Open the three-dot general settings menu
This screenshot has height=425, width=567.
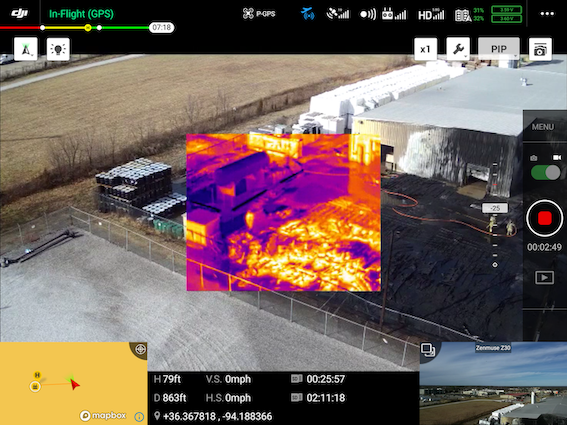coord(547,14)
